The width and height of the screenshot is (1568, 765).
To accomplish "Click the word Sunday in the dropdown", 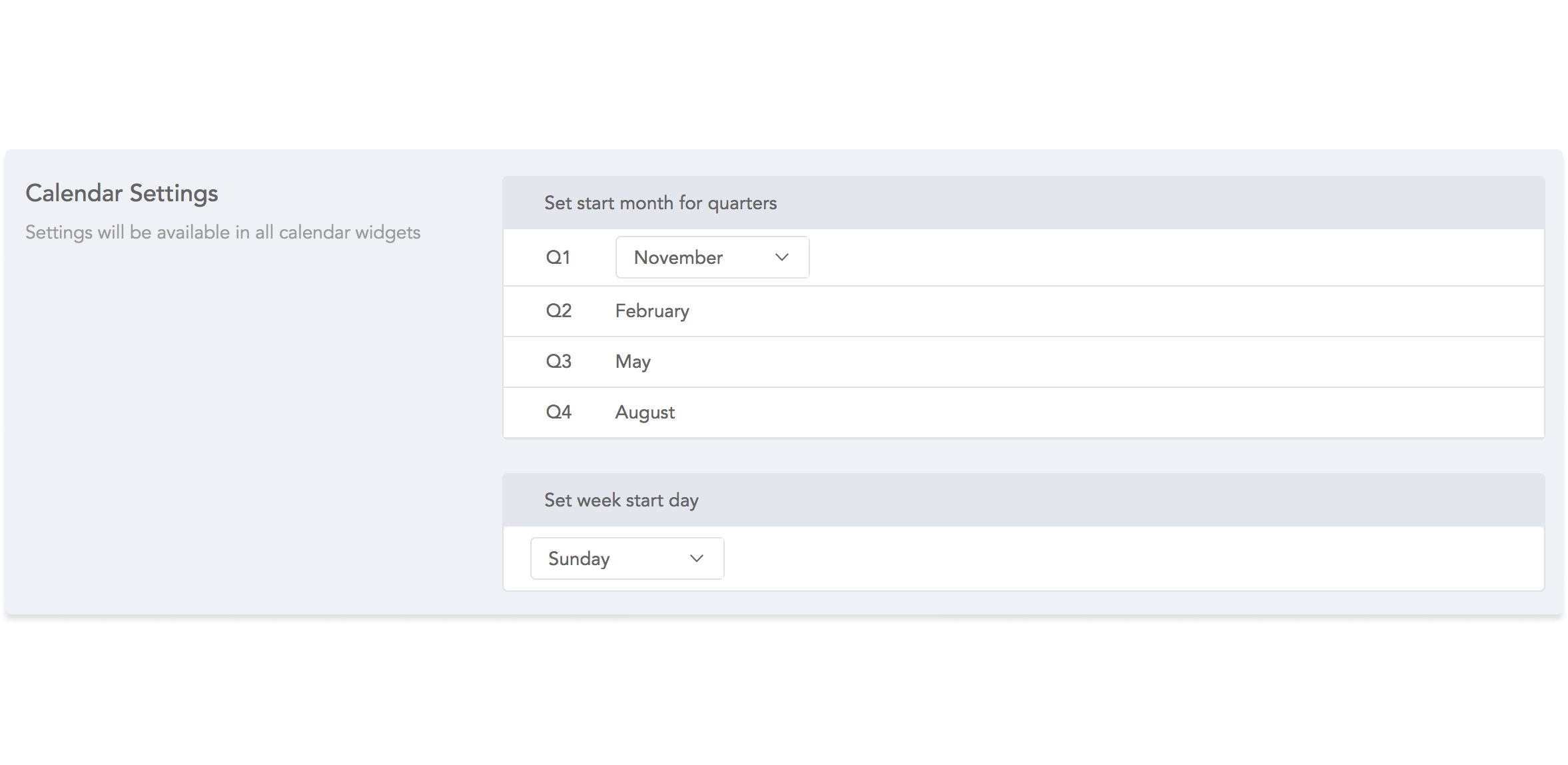I will coord(579,558).
